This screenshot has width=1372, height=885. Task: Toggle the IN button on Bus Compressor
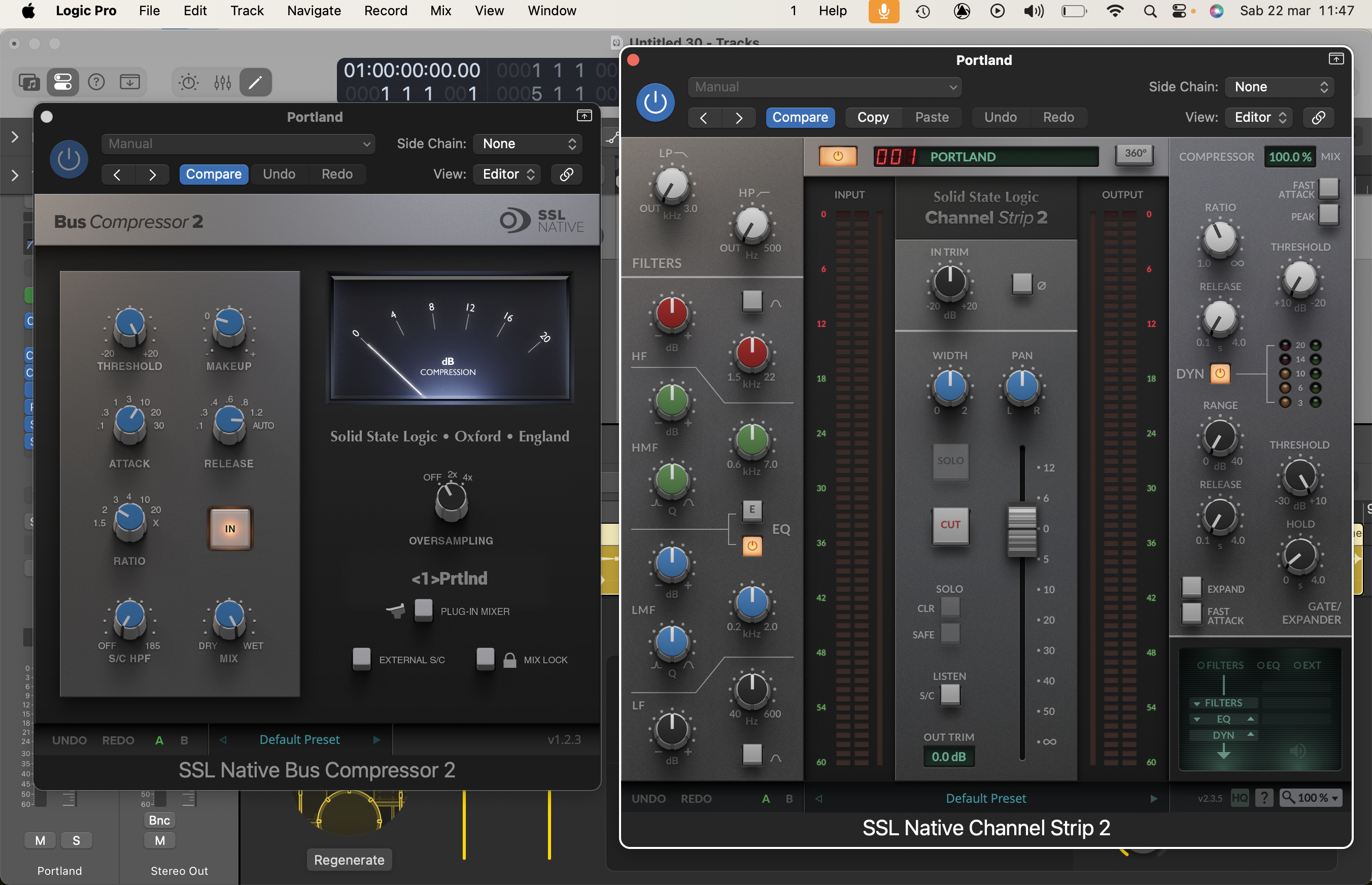pyautogui.click(x=230, y=529)
